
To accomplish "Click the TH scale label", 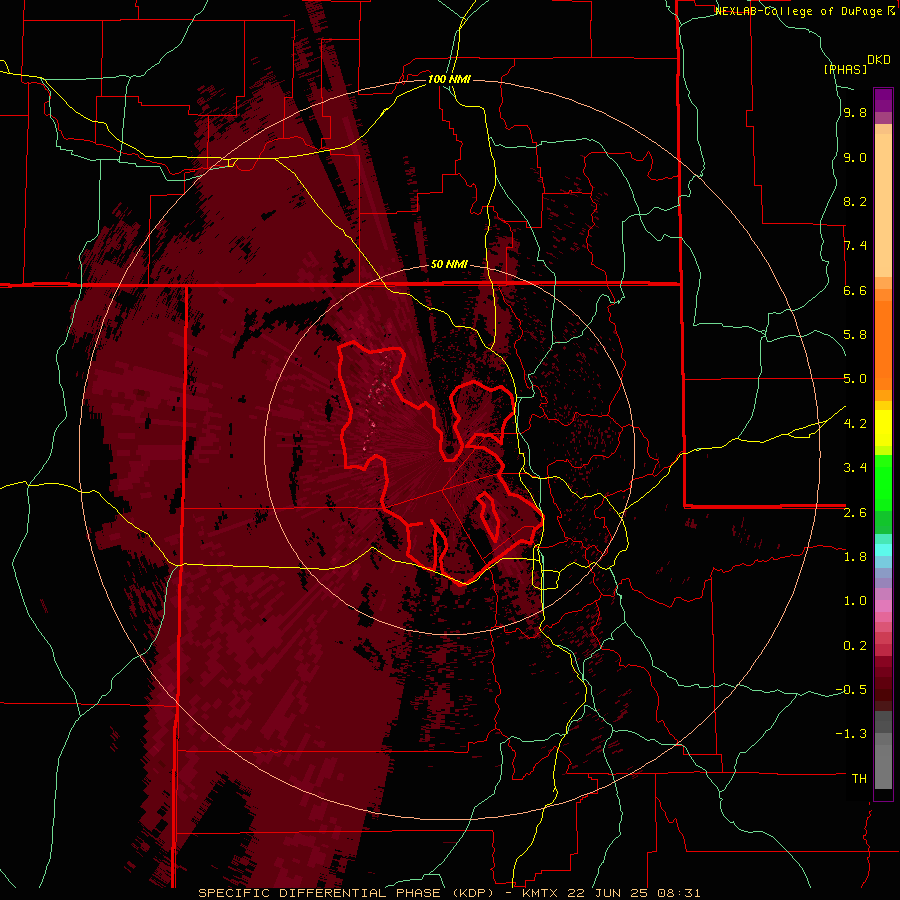I will 859,779.
